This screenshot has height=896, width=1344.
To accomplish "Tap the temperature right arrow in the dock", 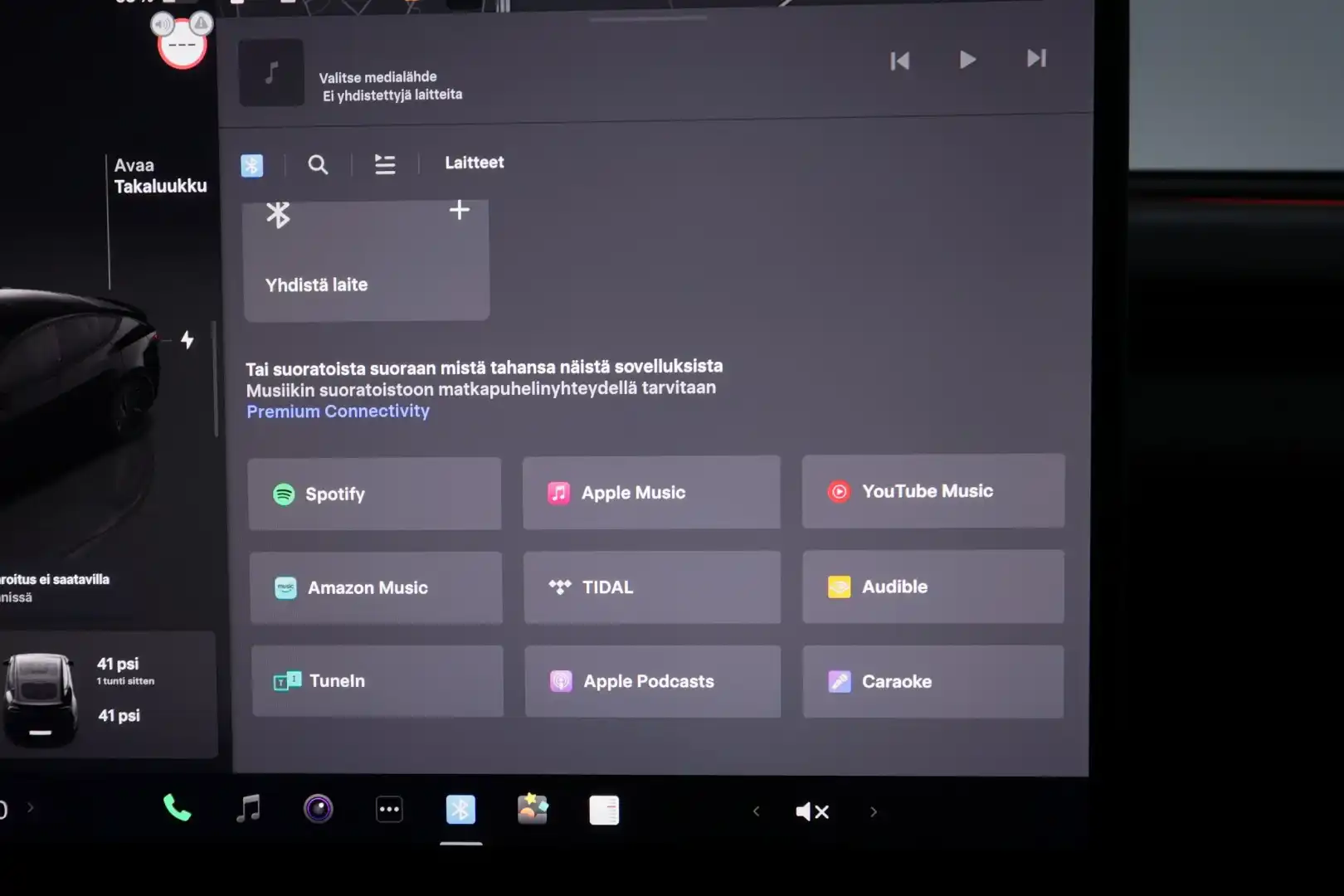I will [x=31, y=807].
